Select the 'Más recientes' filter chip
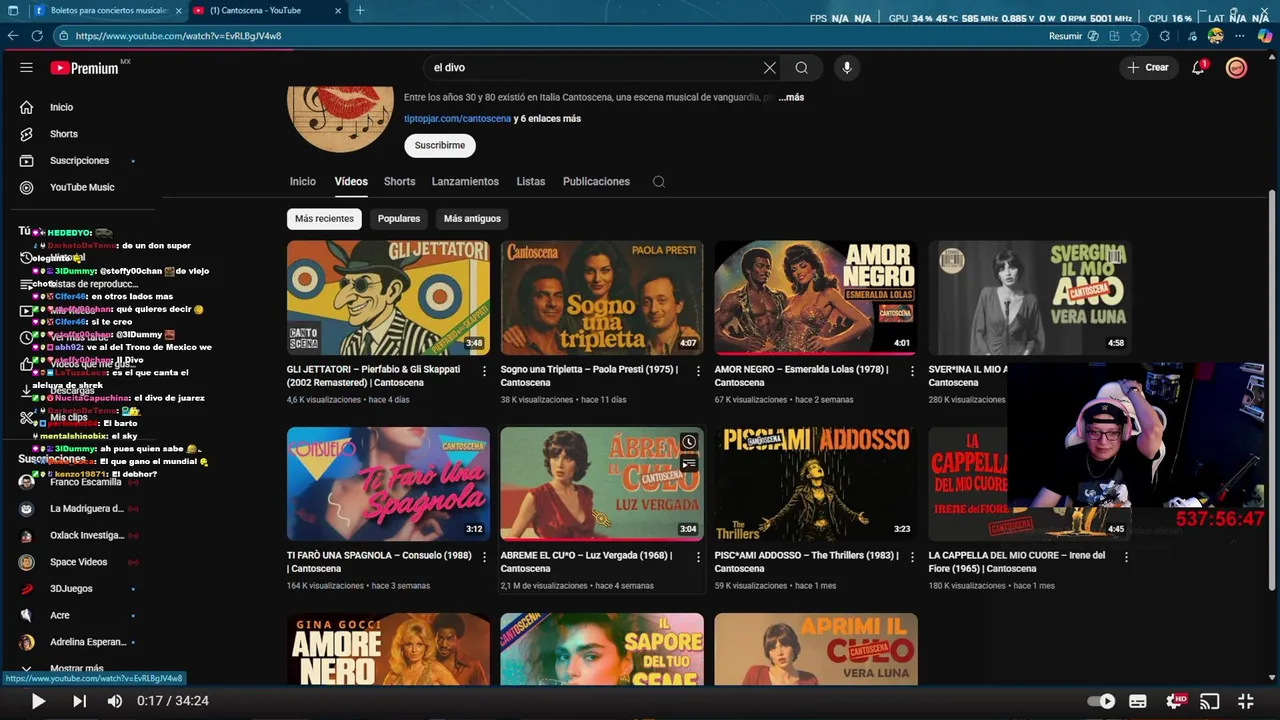1280x720 pixels. tap(324, 219)
